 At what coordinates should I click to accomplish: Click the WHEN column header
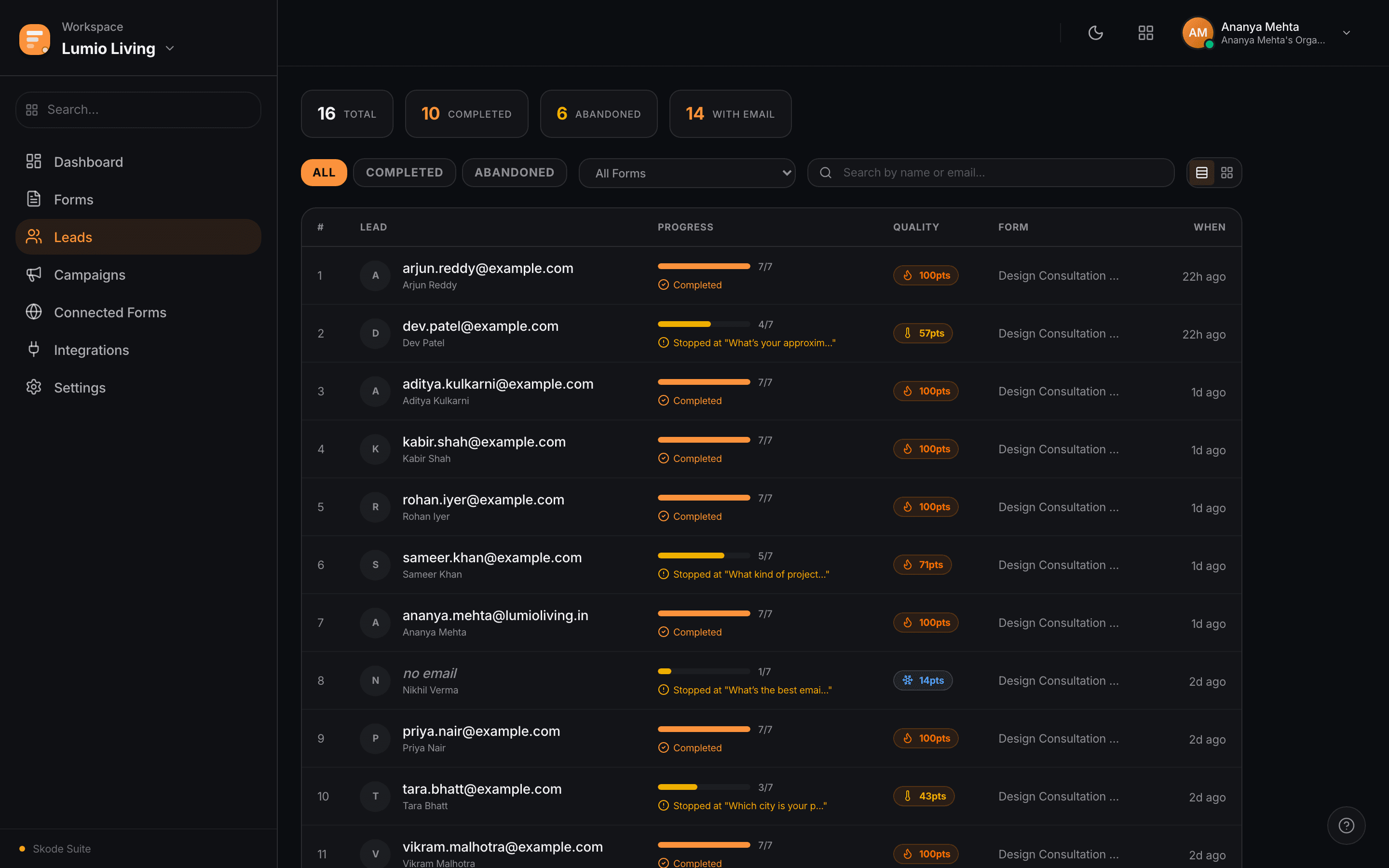pyautogui.click(x=1210, y=227)
